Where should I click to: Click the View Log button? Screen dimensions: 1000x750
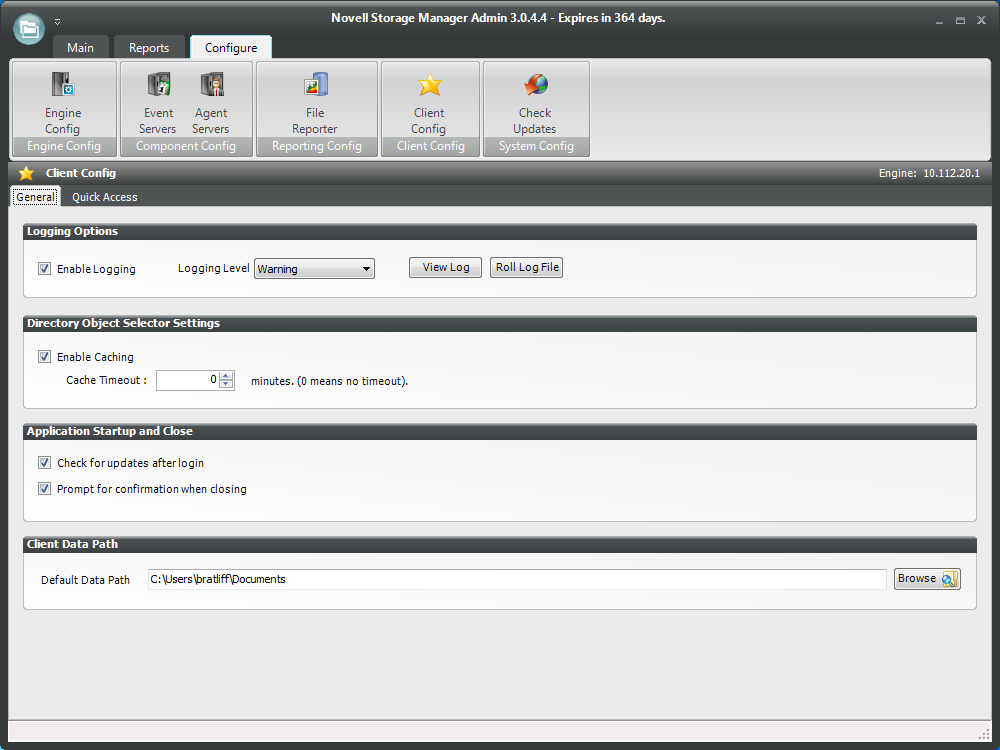tap(445, 267)
